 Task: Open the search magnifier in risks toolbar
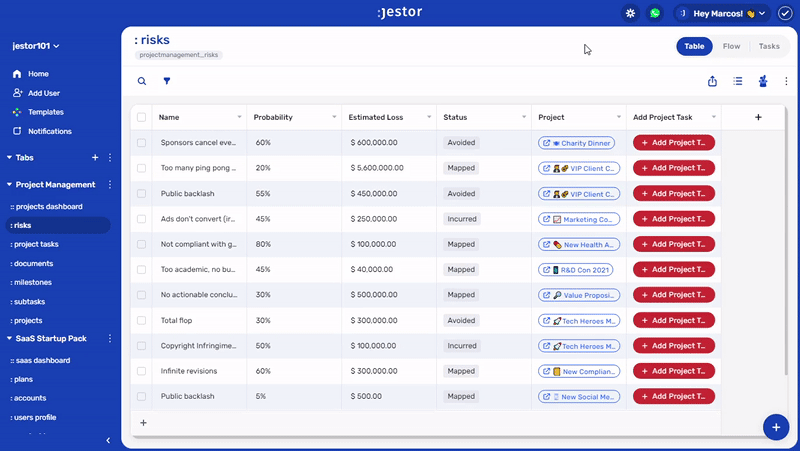point(142,81)
